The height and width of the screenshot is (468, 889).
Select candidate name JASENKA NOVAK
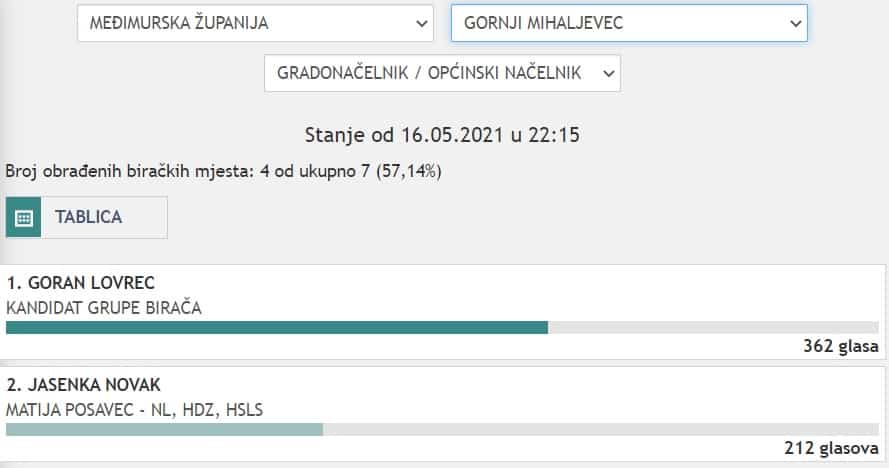click(84, 385)
